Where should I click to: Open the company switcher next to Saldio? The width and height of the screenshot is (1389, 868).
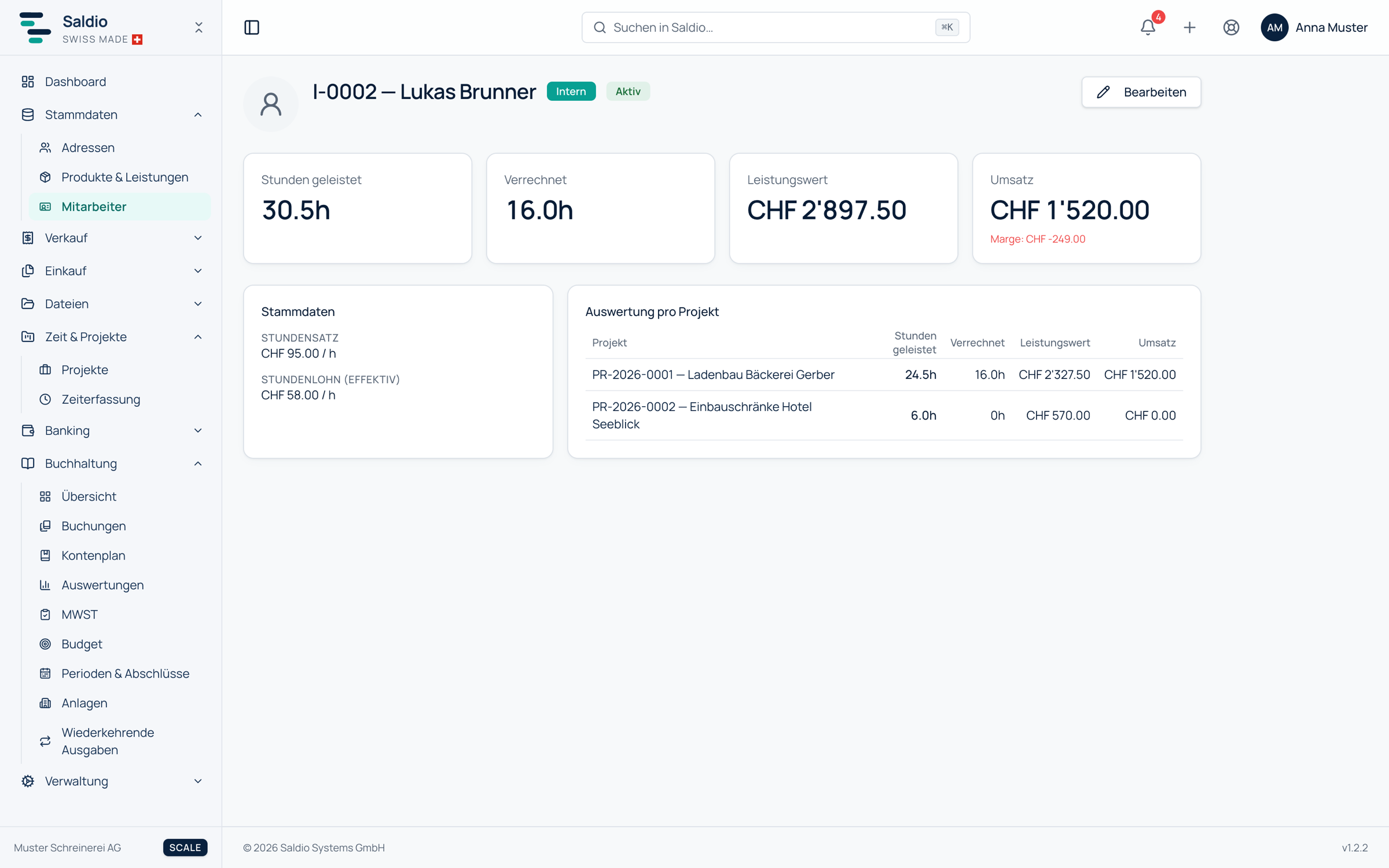click(x=199, y=27)
